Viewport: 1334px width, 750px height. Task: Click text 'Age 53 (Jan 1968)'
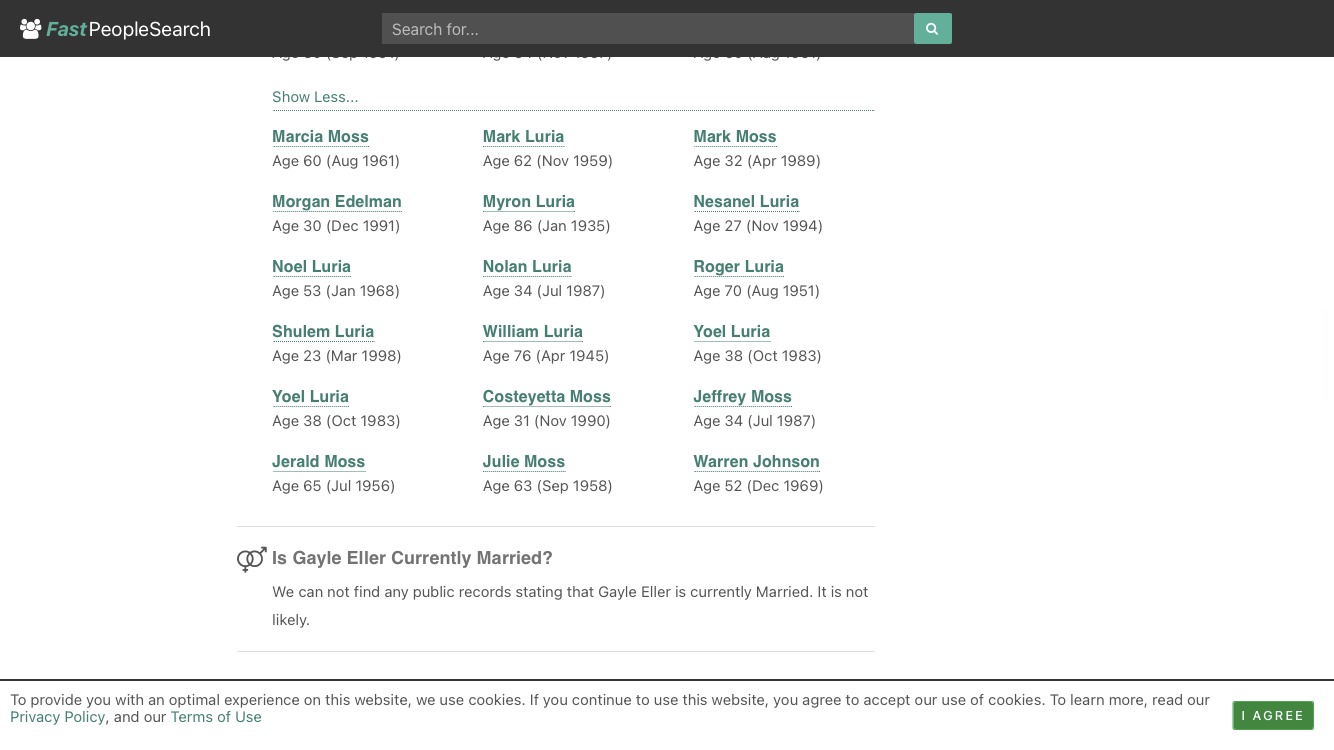click(336, 291)
